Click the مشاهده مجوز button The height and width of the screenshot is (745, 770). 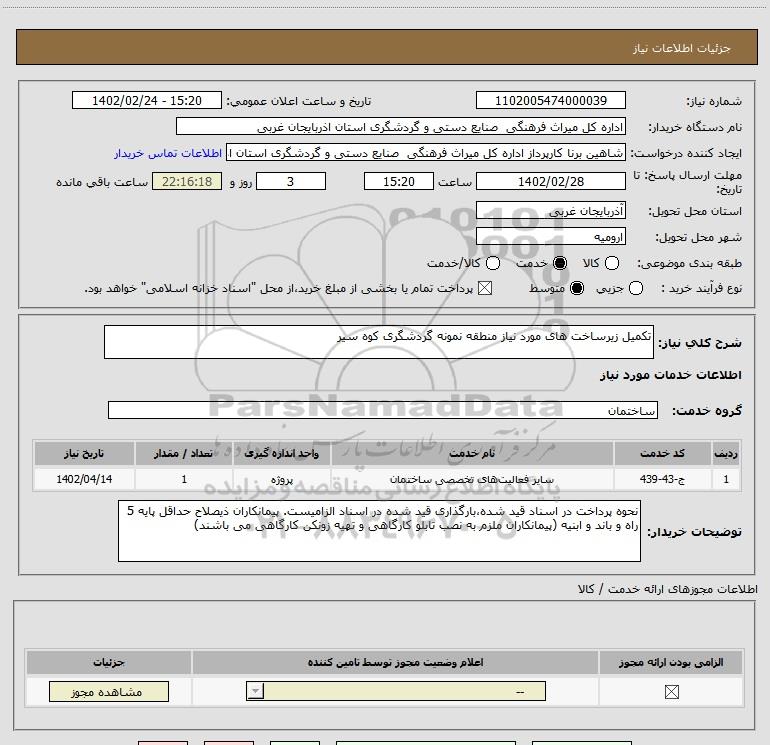[x=109, y=691]
